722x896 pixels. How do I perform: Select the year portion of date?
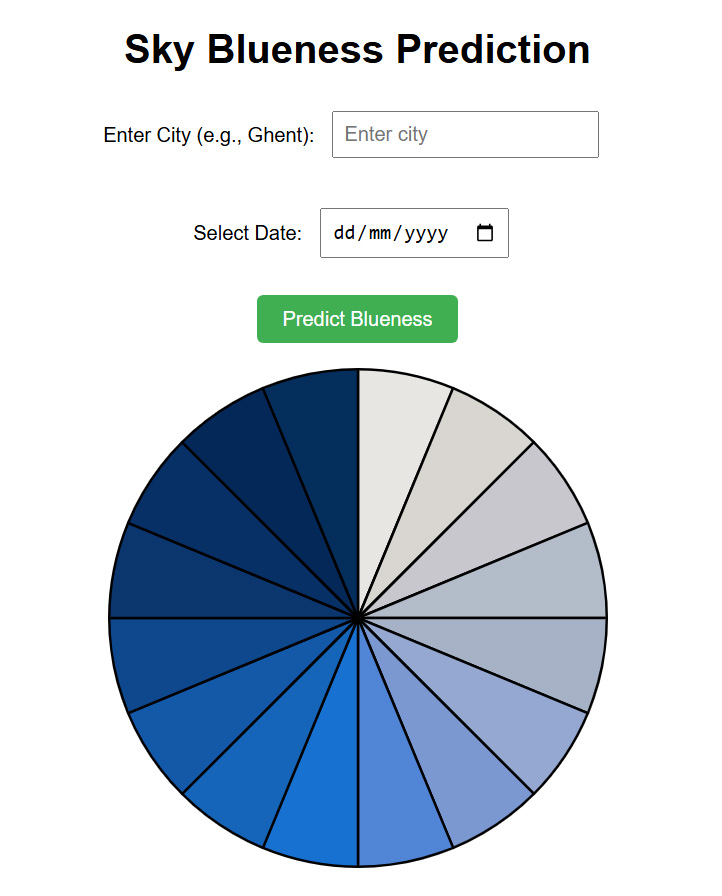click(x=426, y=233)
